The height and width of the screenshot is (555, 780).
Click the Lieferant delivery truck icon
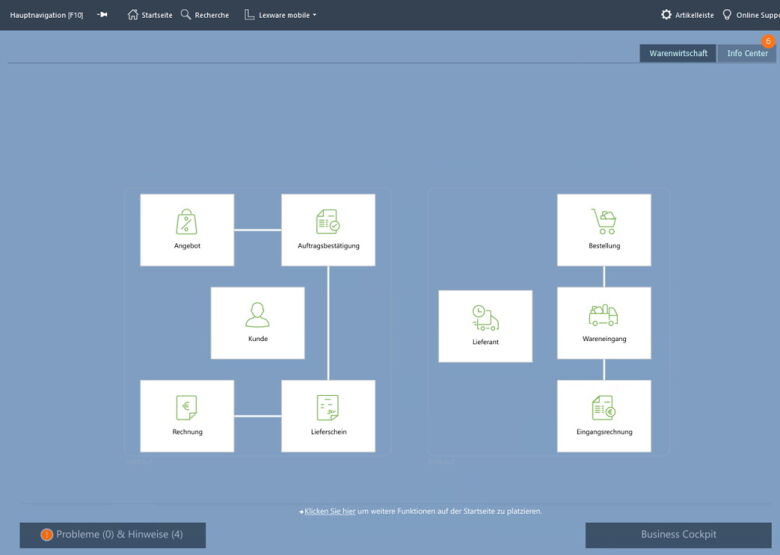(x=485, y=318)
